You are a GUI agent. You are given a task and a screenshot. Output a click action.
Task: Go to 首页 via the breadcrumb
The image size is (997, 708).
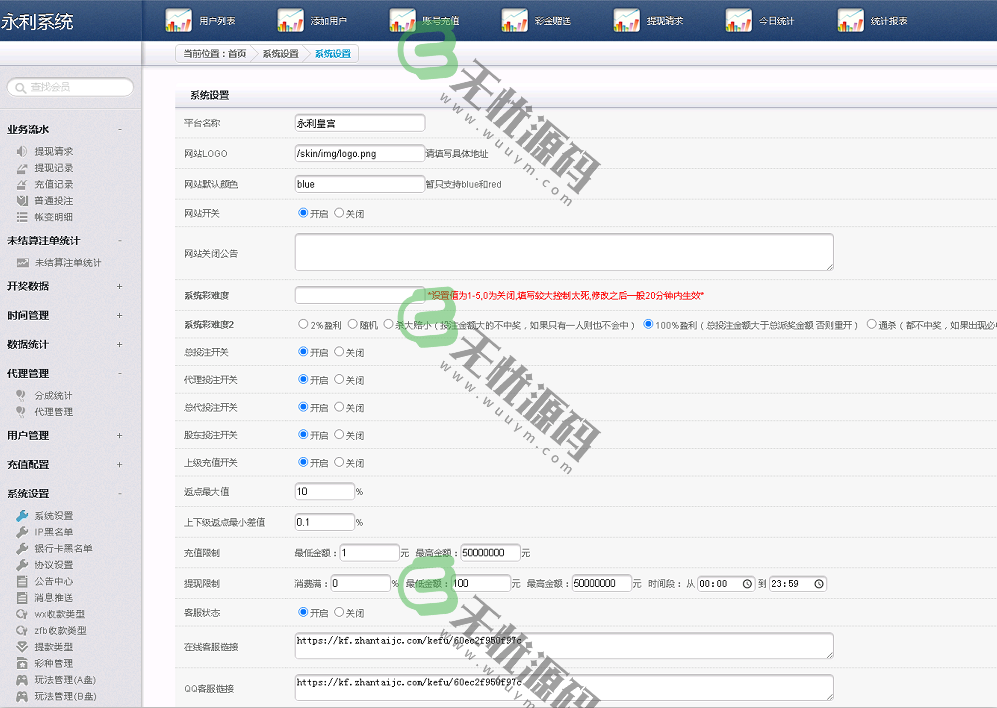(x=237, y=54)
